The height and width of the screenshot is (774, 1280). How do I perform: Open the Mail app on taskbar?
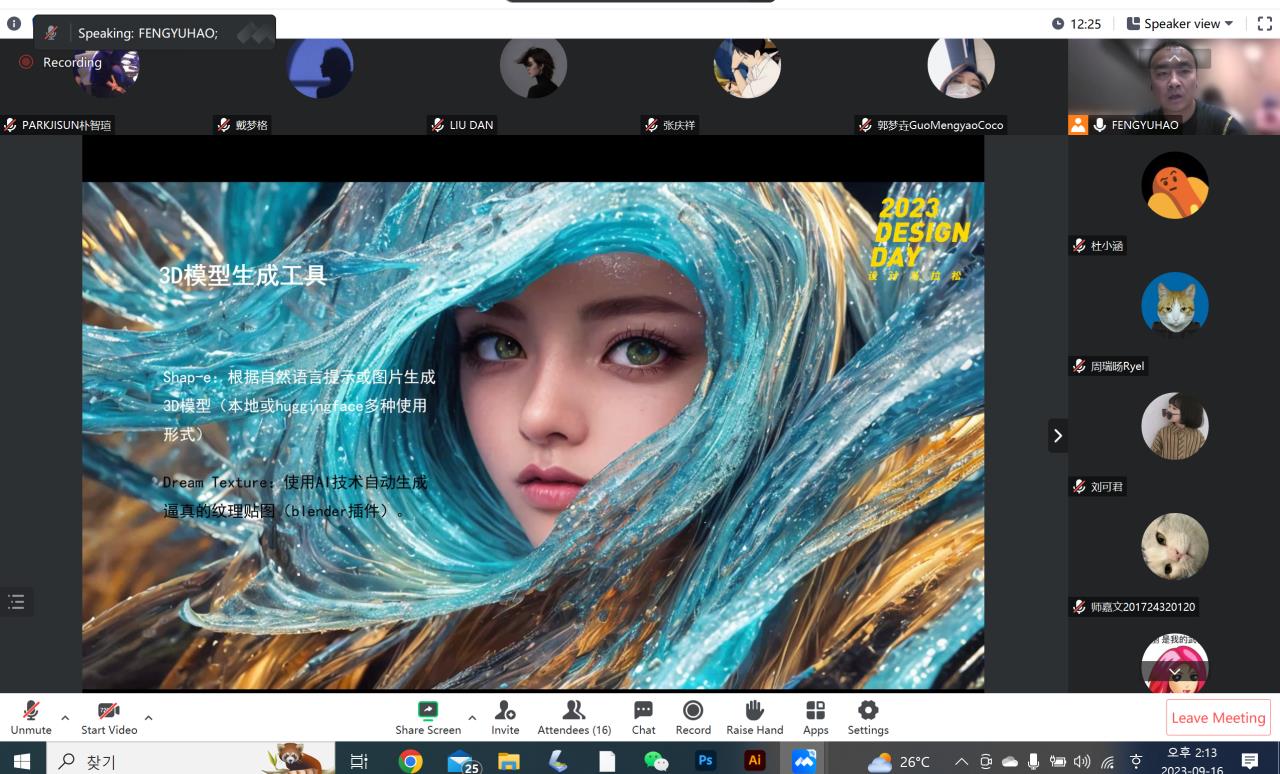[462, 762]
